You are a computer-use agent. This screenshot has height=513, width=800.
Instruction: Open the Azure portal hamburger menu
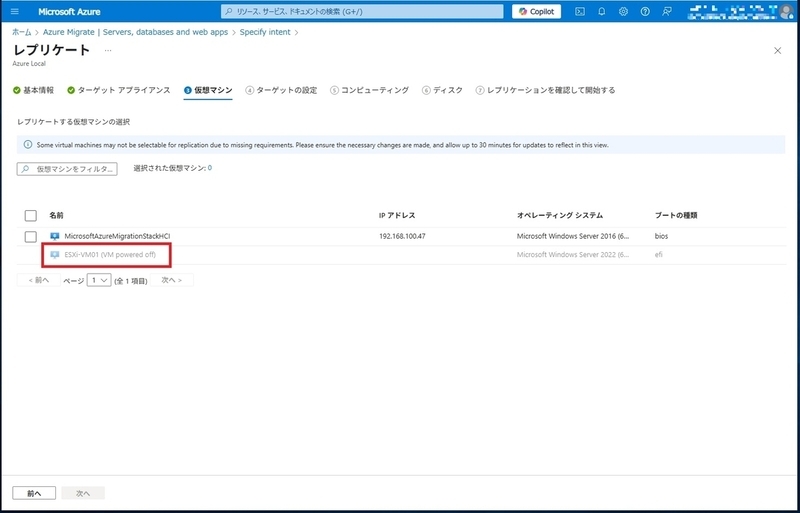[14, 11]
